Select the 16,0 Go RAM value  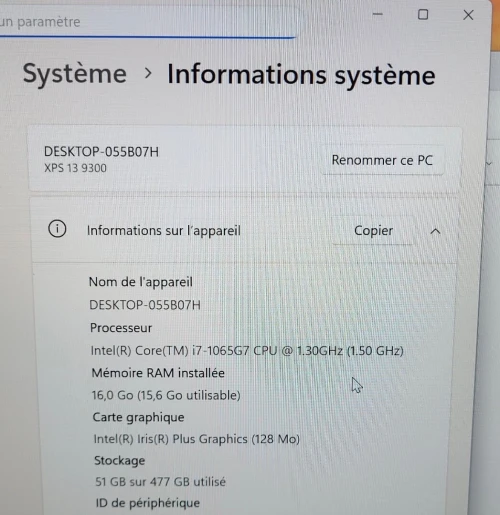pyautogui.click(x=166, y=395)
